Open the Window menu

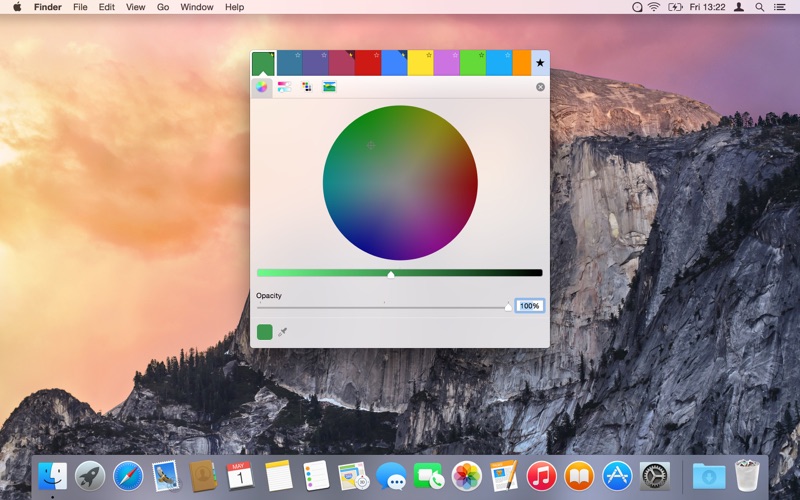pyautogui.click(x=197, y=7)
